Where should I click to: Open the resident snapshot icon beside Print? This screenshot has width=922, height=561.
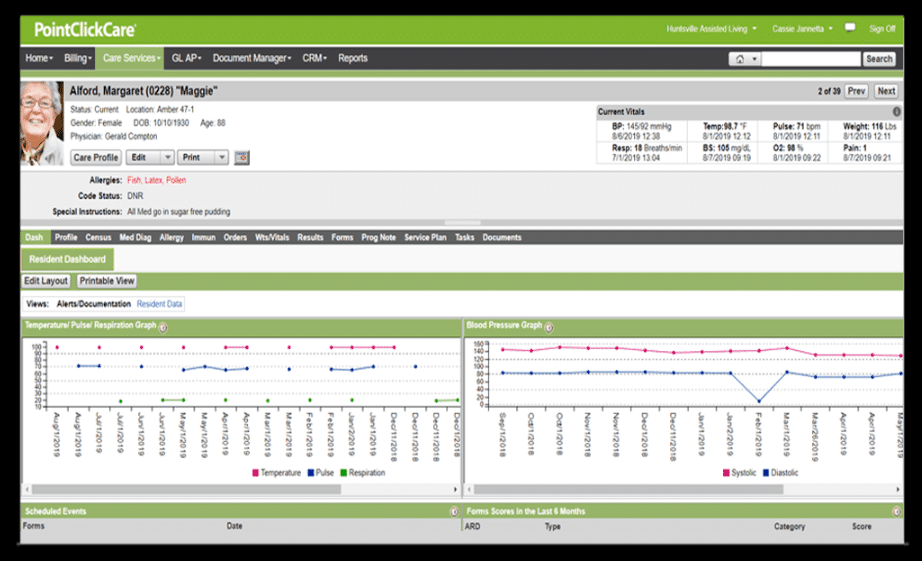pos(242,158)
